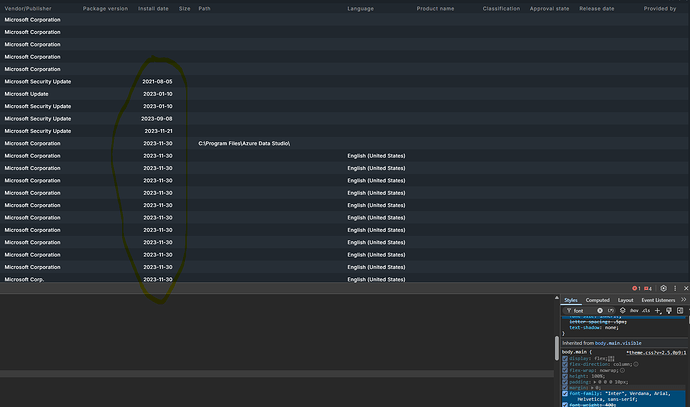Click the Elements panel scroll up arrow
This screenshot has width=690, height=407.
(557, 298)
